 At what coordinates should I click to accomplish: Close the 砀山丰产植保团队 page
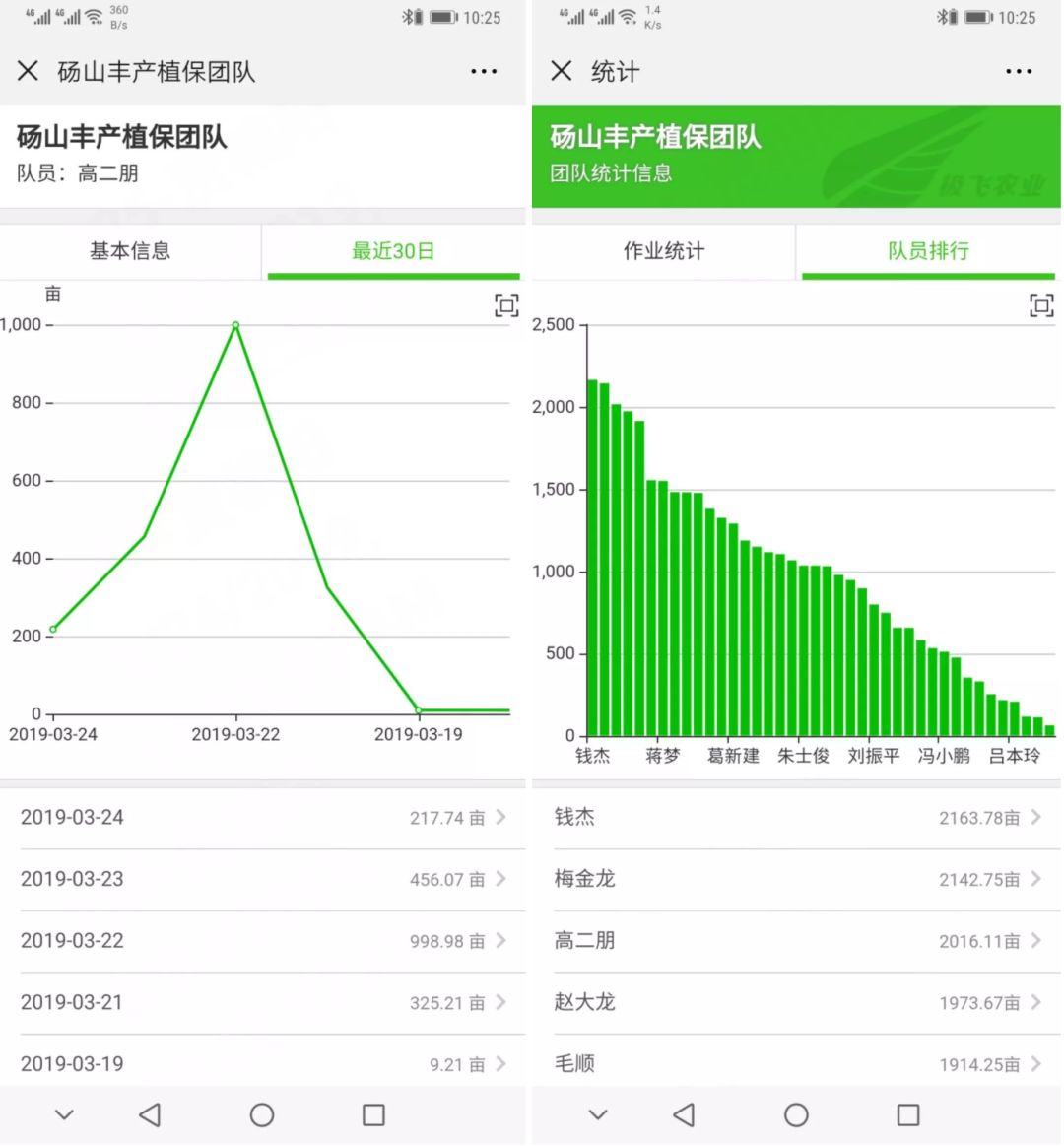point(28,71)
